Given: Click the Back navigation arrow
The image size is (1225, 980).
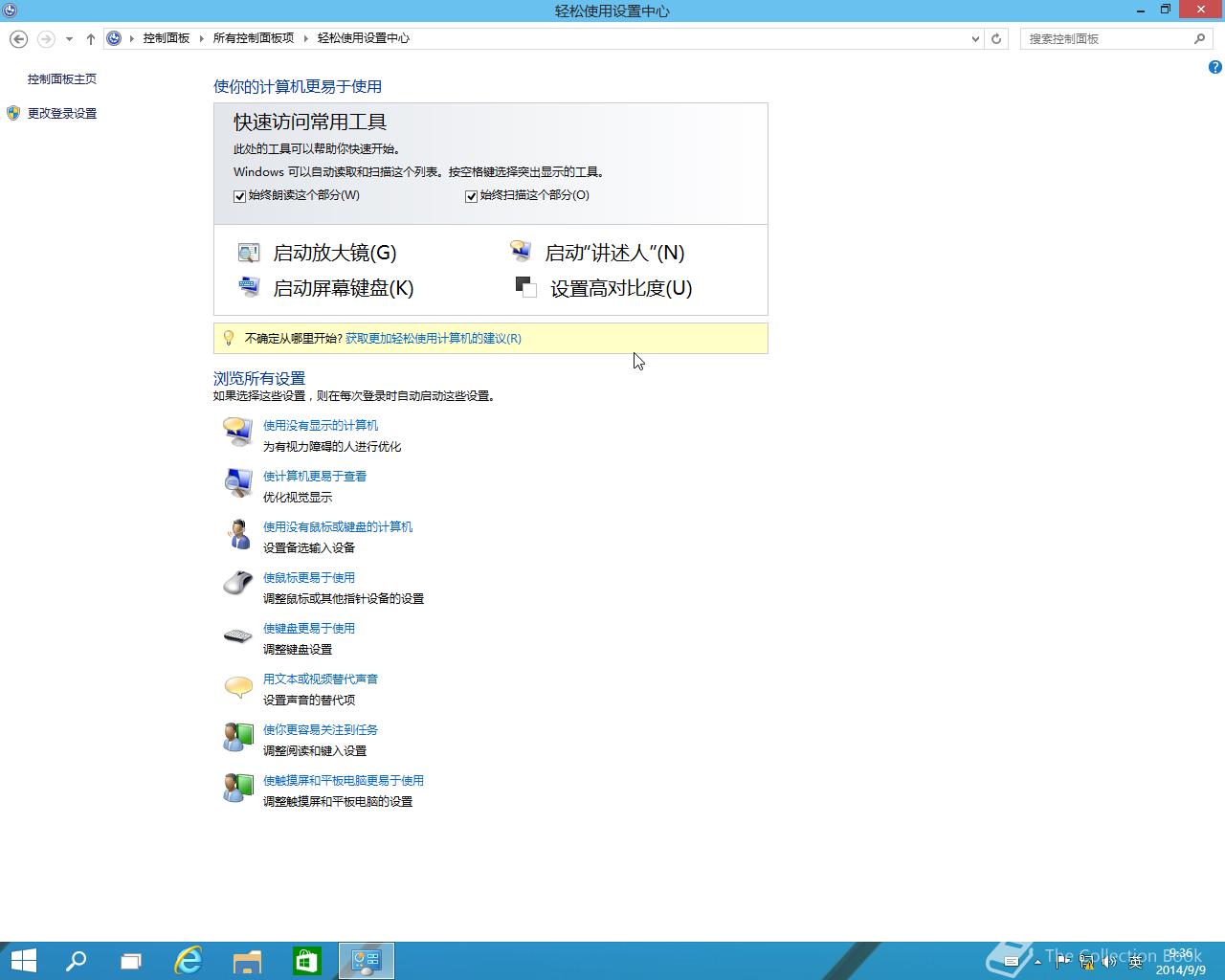Looking at the screenshot, I should tap(18, 38).
